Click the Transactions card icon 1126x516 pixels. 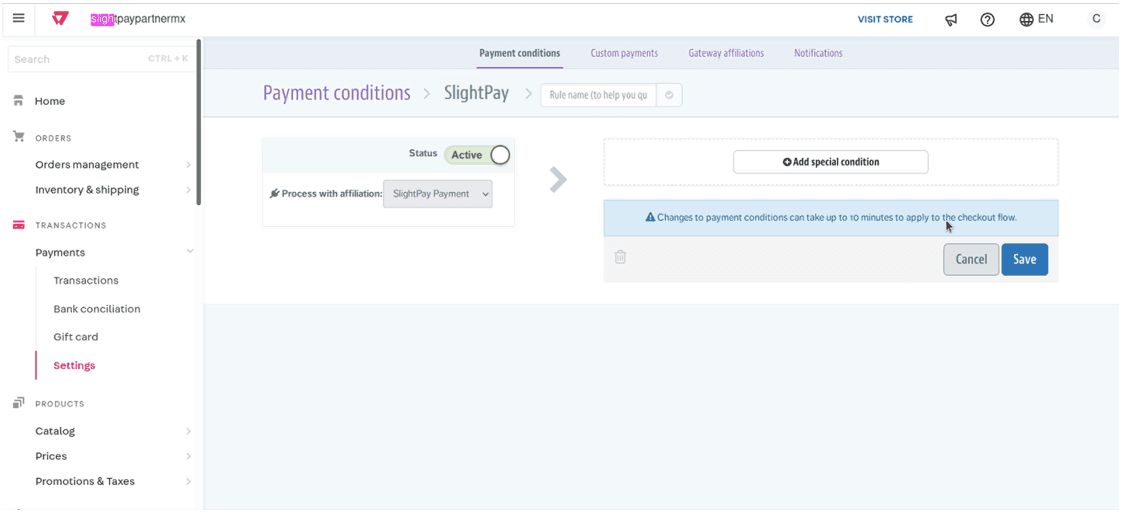point(19,225)
